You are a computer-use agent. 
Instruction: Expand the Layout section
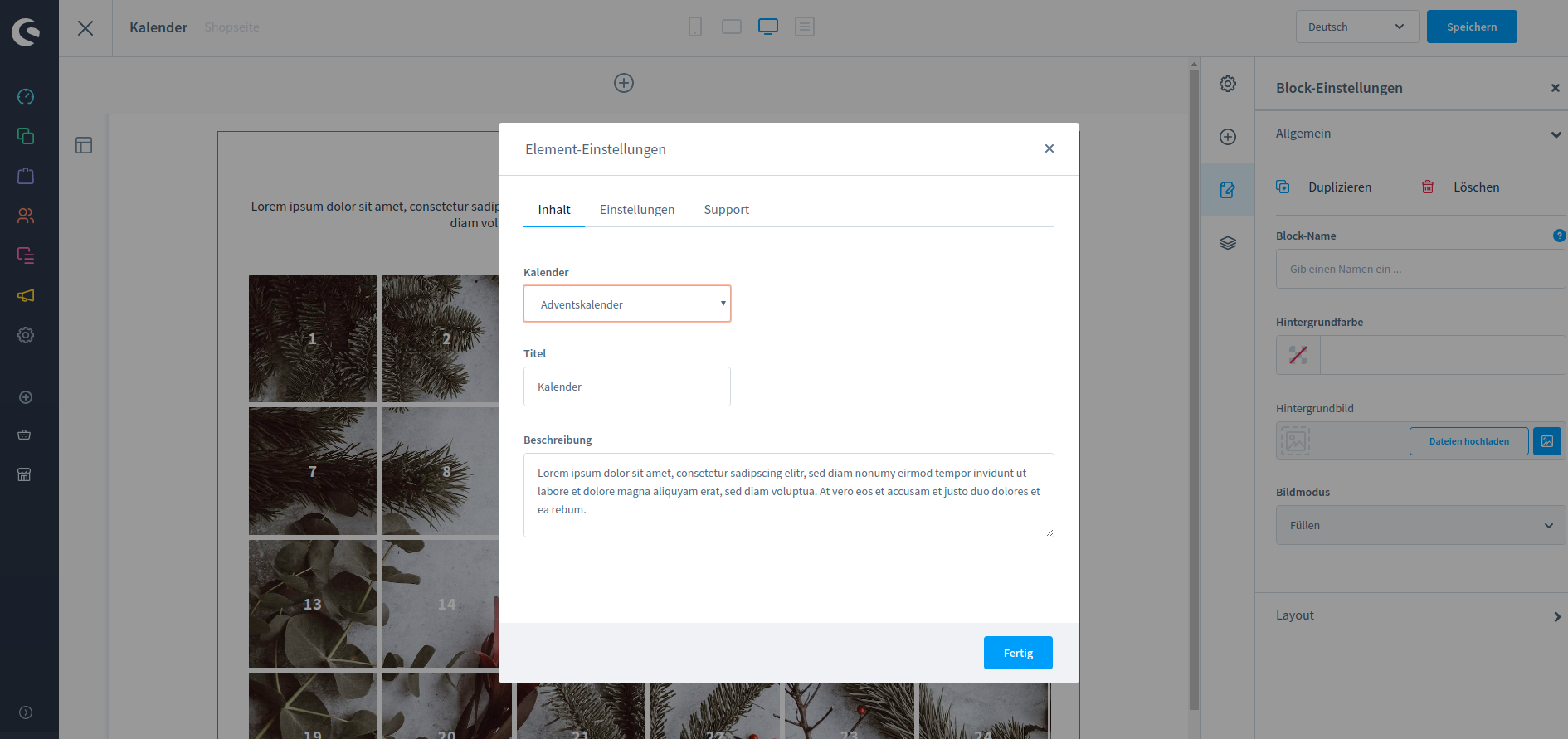[1556, 616]
